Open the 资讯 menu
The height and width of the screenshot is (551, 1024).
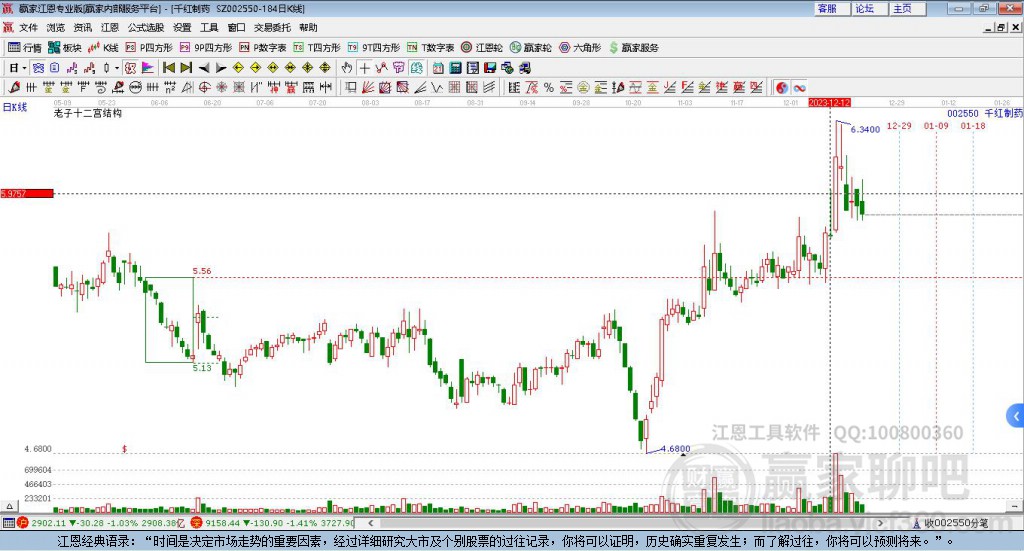click(83, 27)
